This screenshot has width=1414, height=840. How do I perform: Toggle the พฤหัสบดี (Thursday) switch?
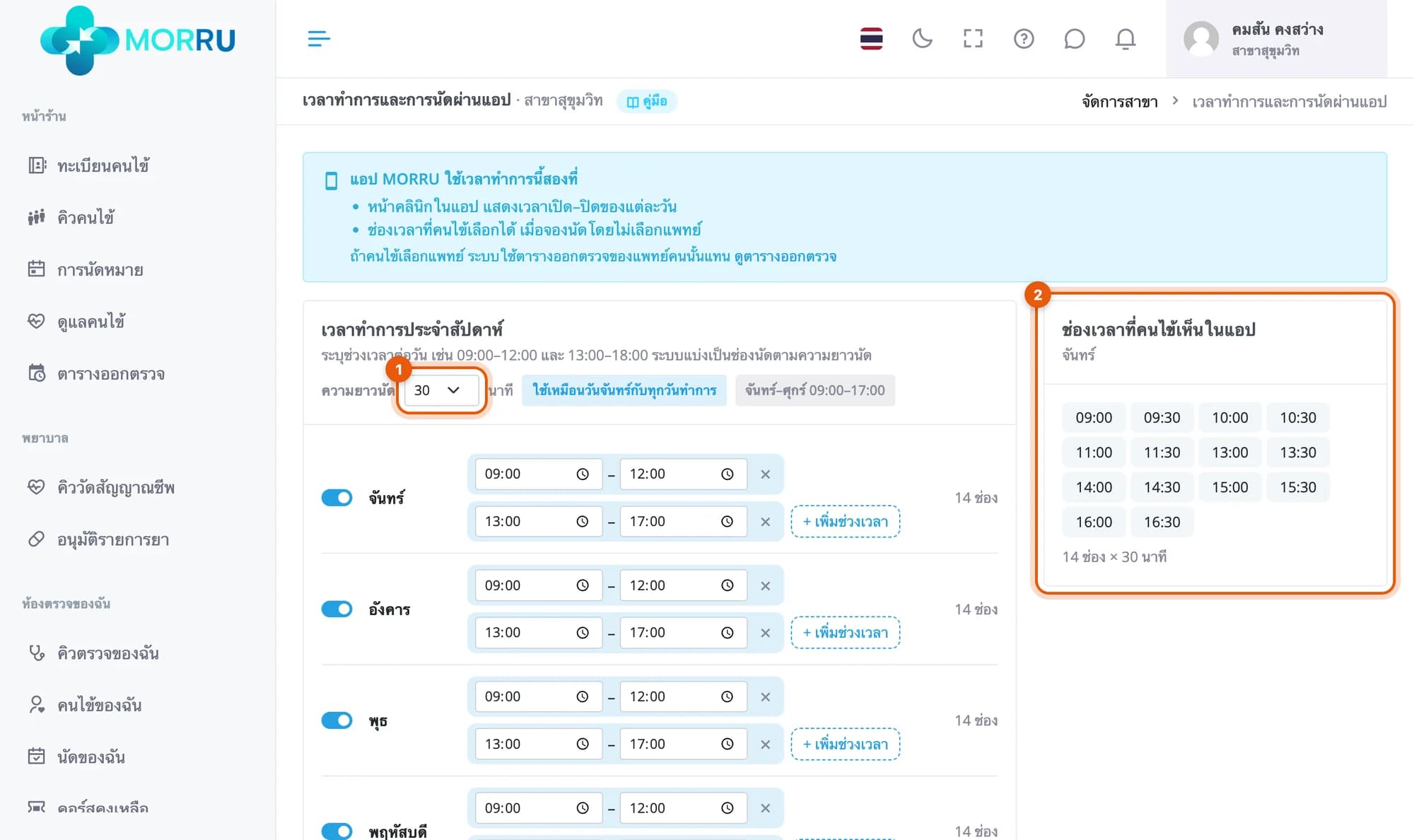[337, 831]
